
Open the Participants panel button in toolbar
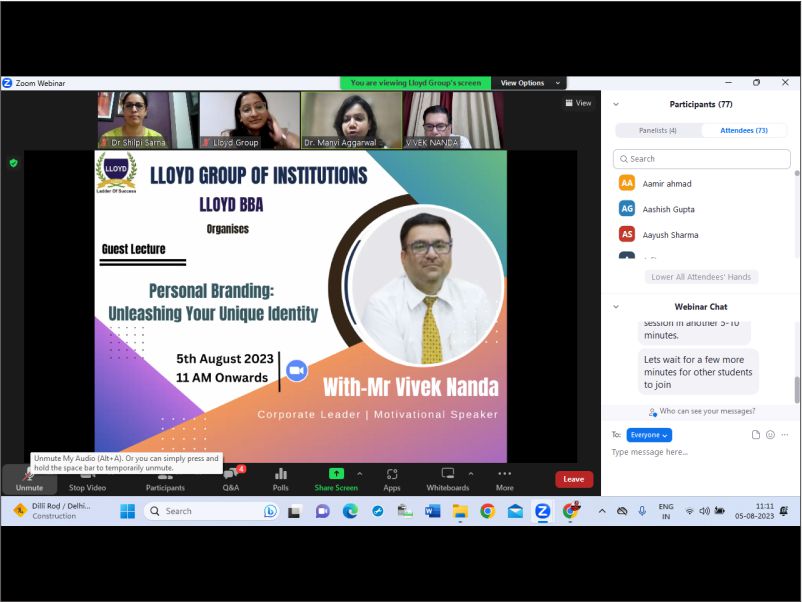pos(165,480)
